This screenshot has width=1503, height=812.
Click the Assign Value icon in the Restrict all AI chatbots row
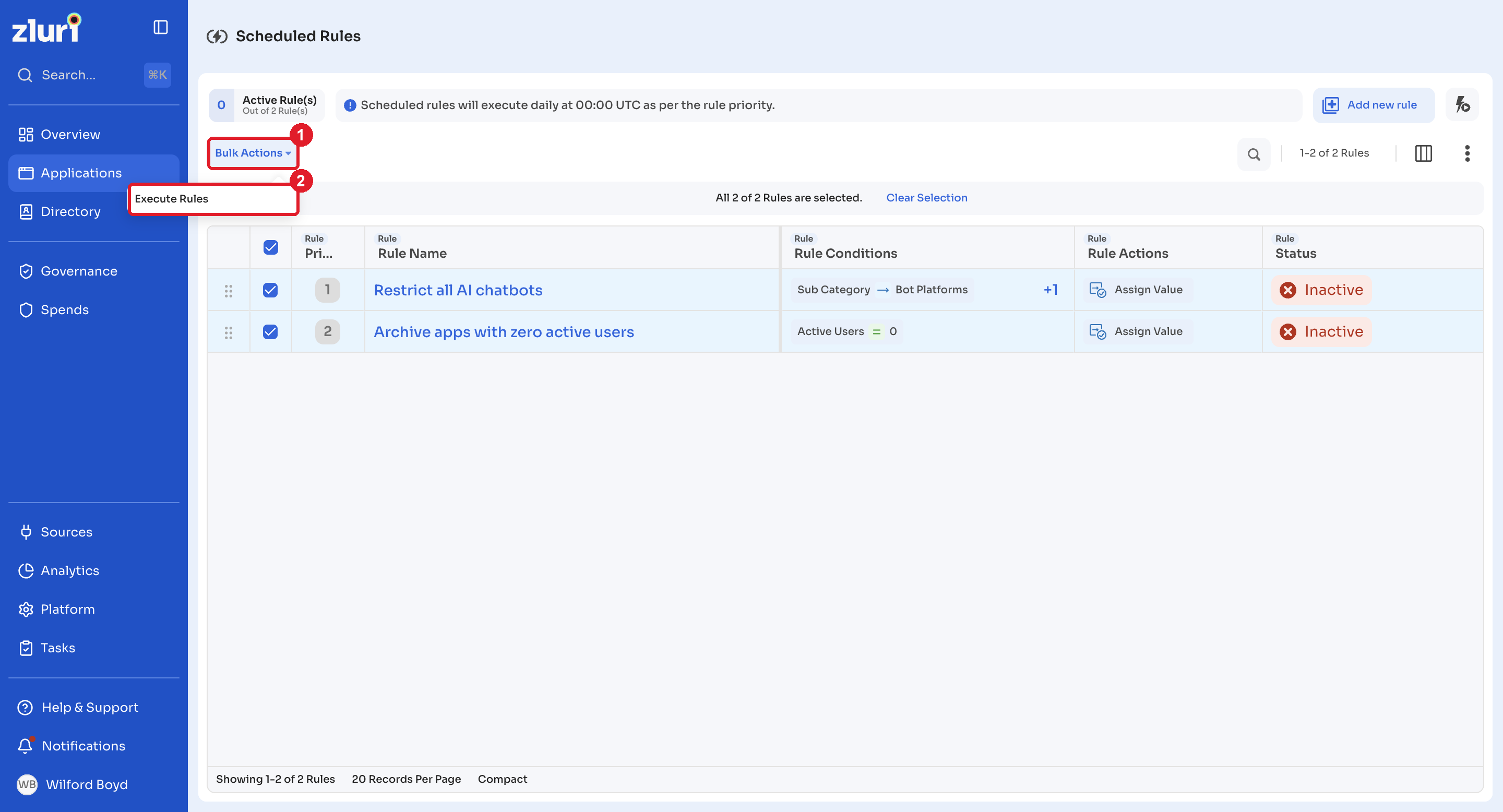click(x=1098, y=290)
